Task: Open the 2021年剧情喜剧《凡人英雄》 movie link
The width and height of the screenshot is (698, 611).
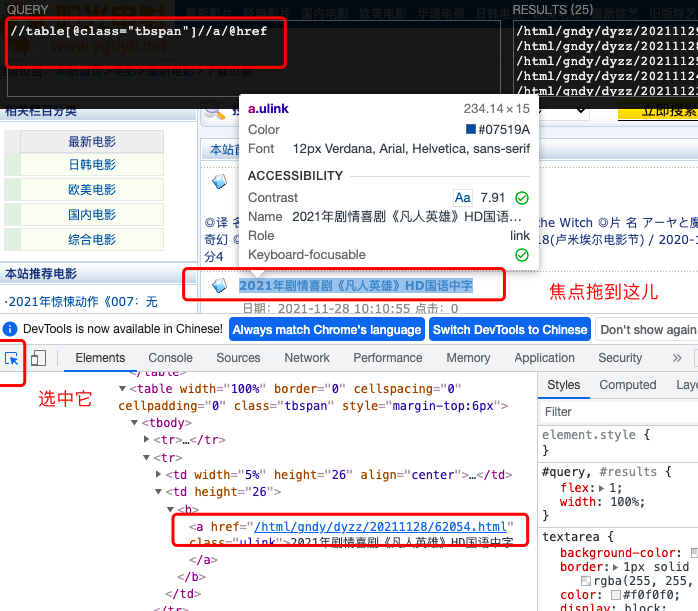Action: (356, 286)
